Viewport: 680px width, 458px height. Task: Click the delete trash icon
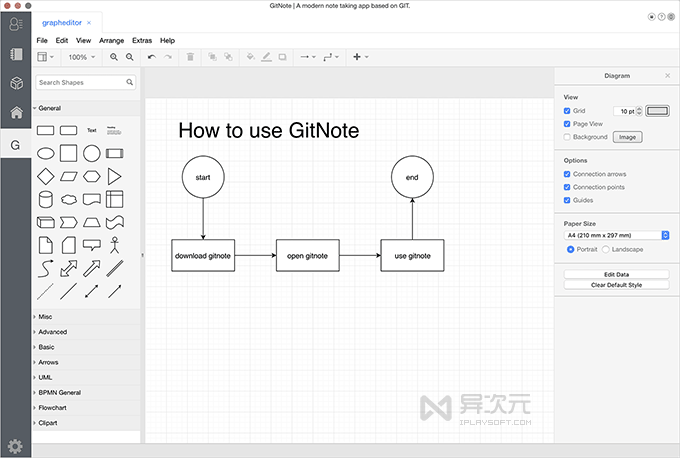[190, 57]
